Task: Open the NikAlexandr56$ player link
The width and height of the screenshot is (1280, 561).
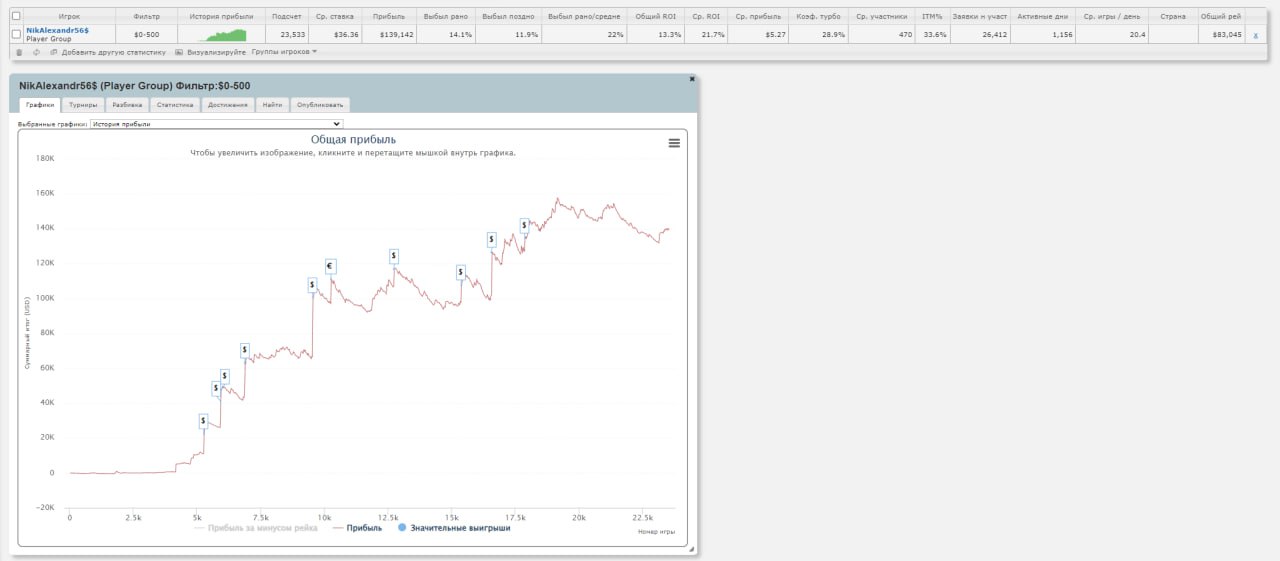Action: click(x=57, y=30)
